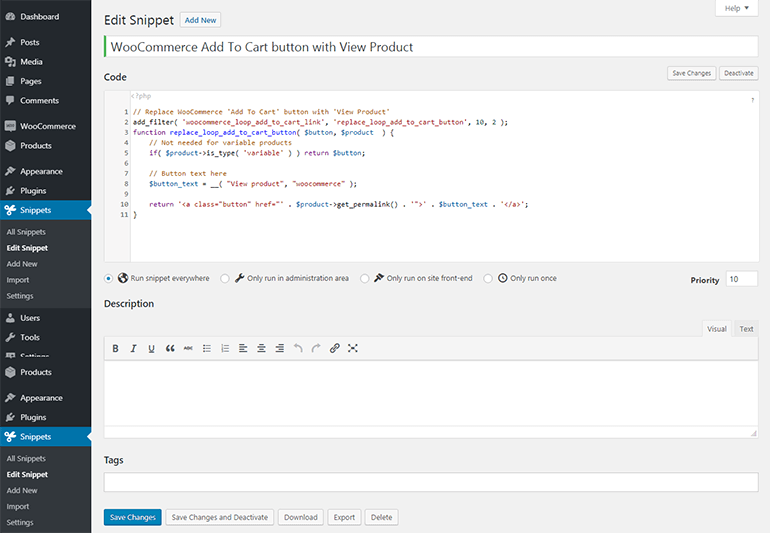Switch to the Visual editor tab
Screen dimensions: 770x533
pos(716,329)
